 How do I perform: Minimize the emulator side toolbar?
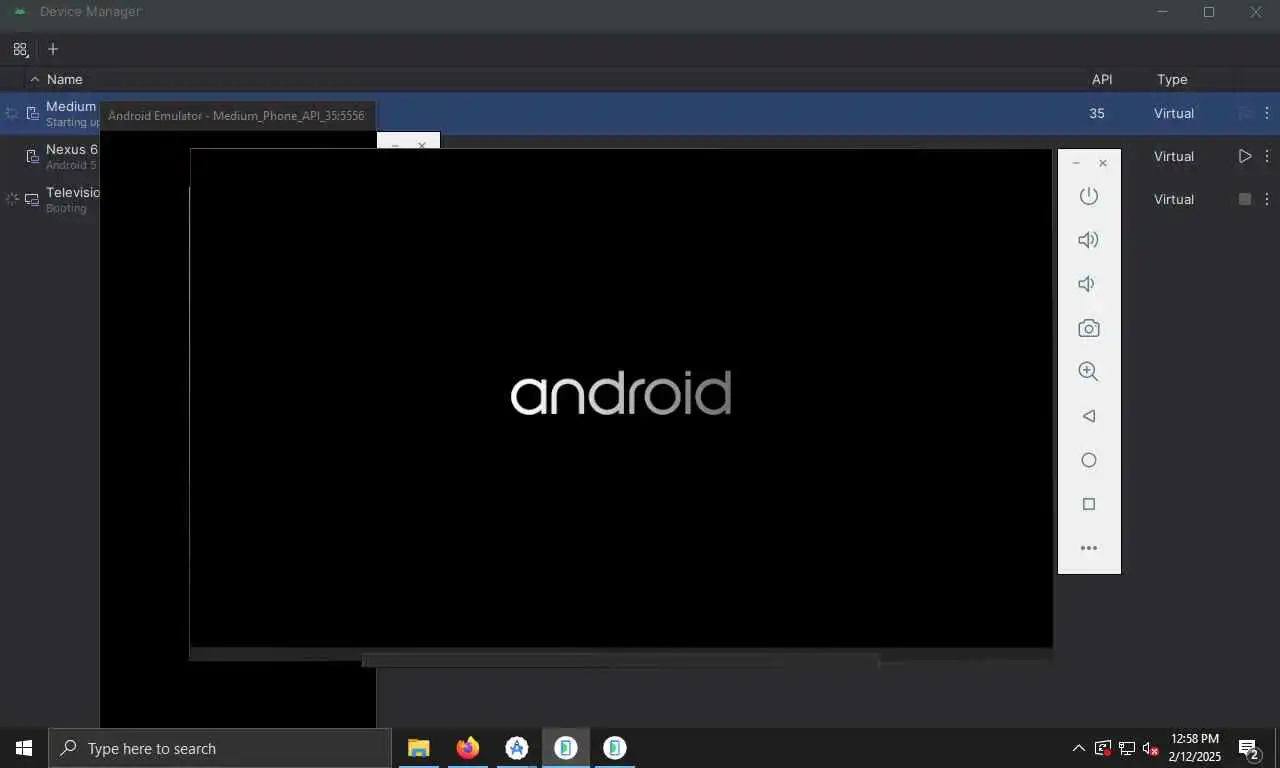[x=1076, y=163]
